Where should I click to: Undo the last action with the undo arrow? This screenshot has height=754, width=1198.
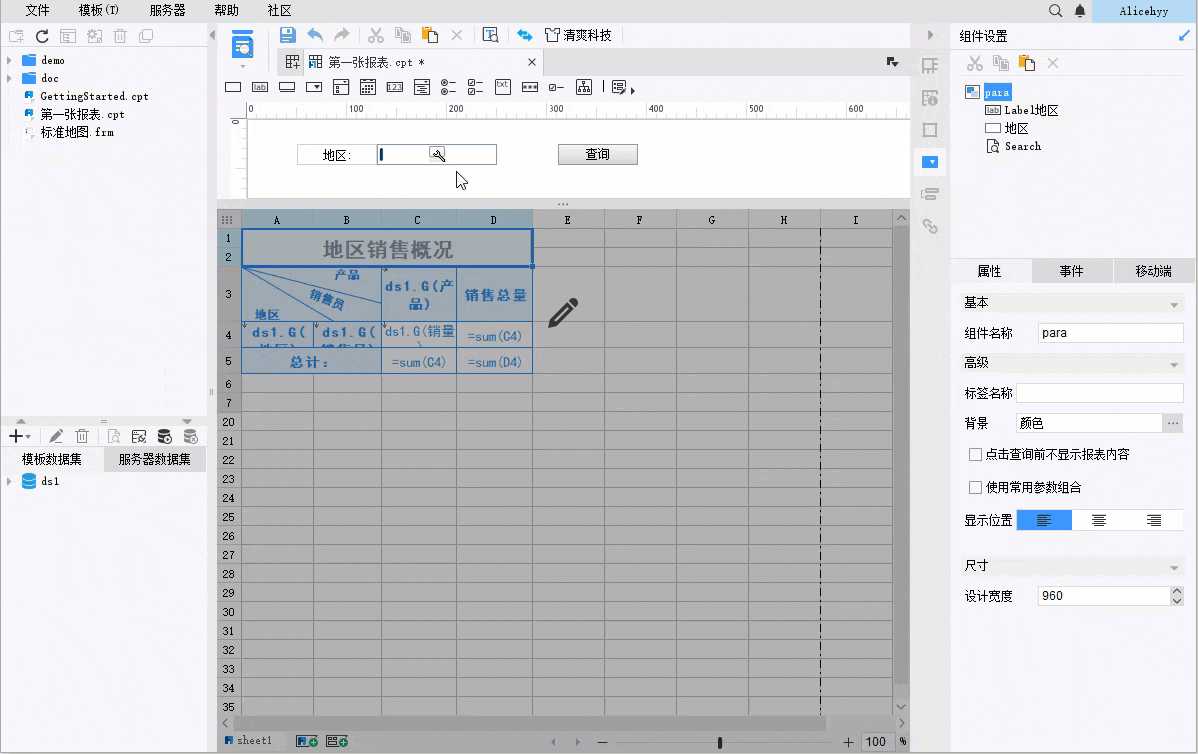[x=315, y=35]
